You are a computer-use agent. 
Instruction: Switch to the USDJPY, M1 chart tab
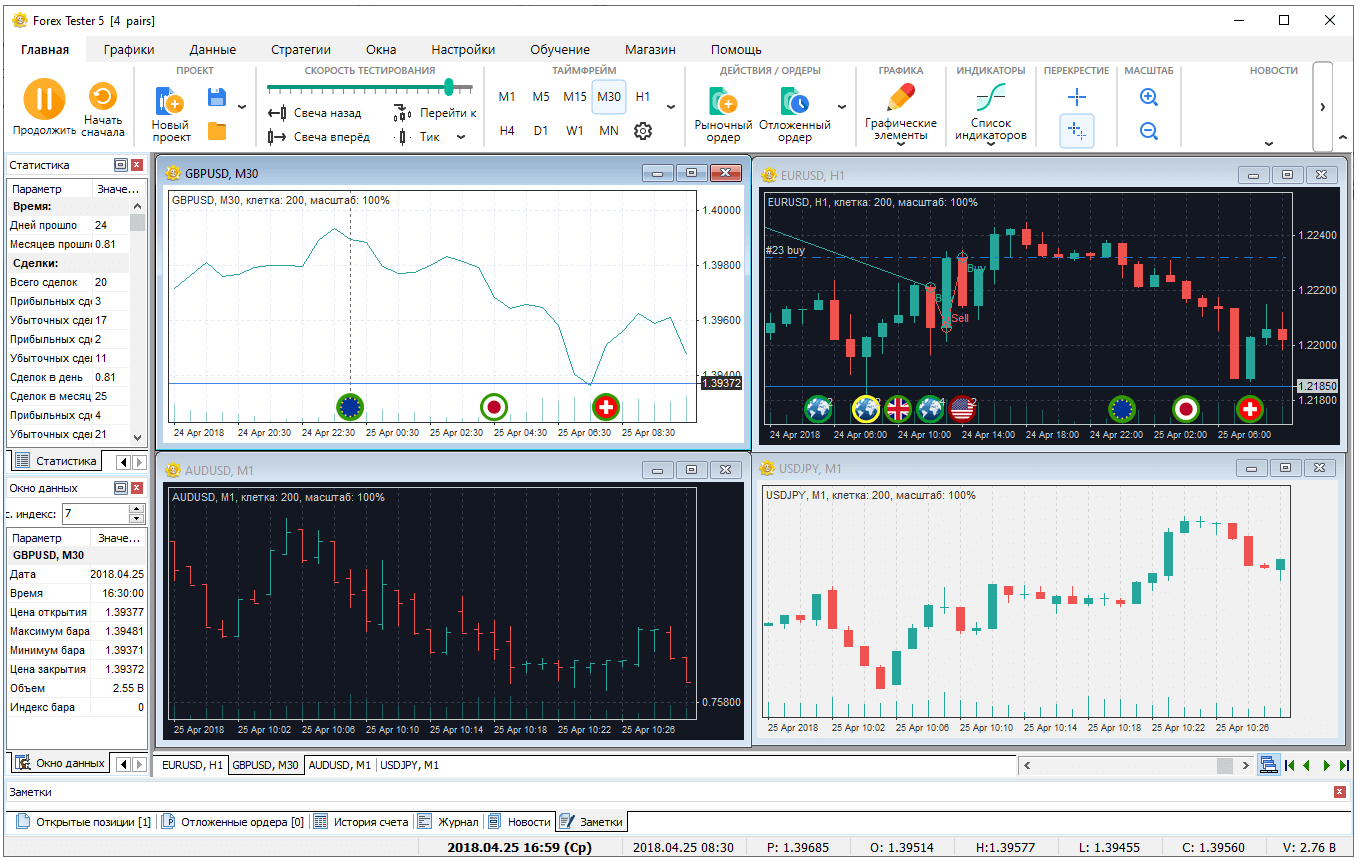(410, 765)
